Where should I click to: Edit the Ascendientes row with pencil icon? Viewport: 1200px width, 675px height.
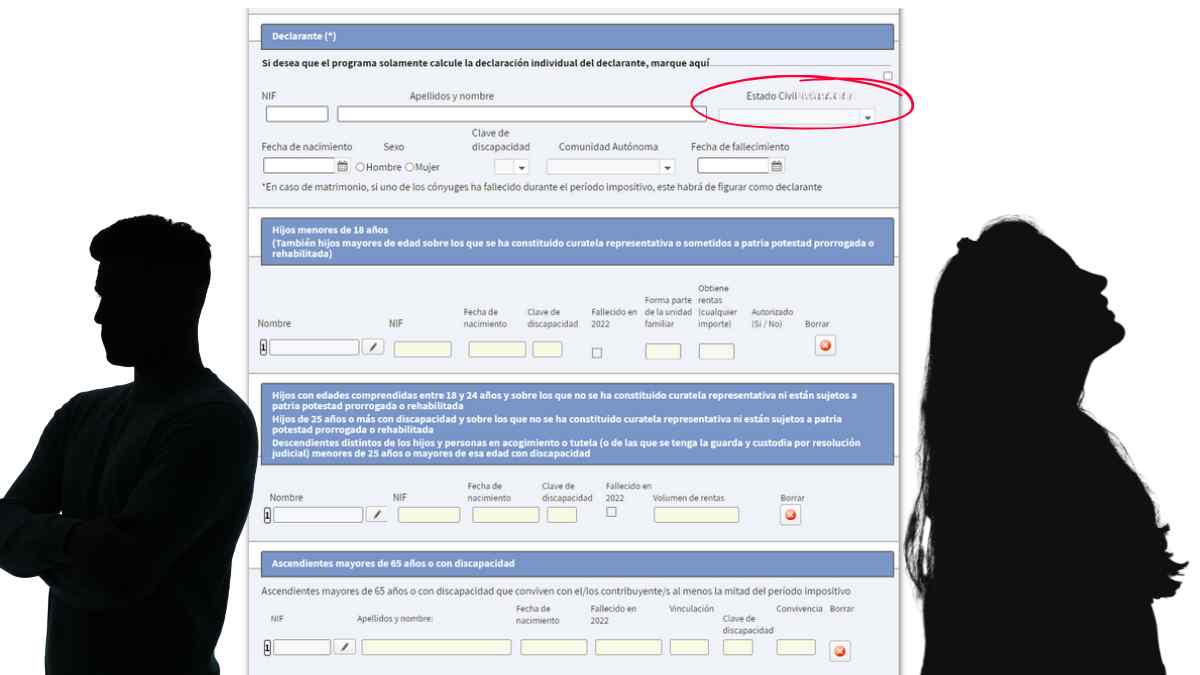(x=344, y=647)
